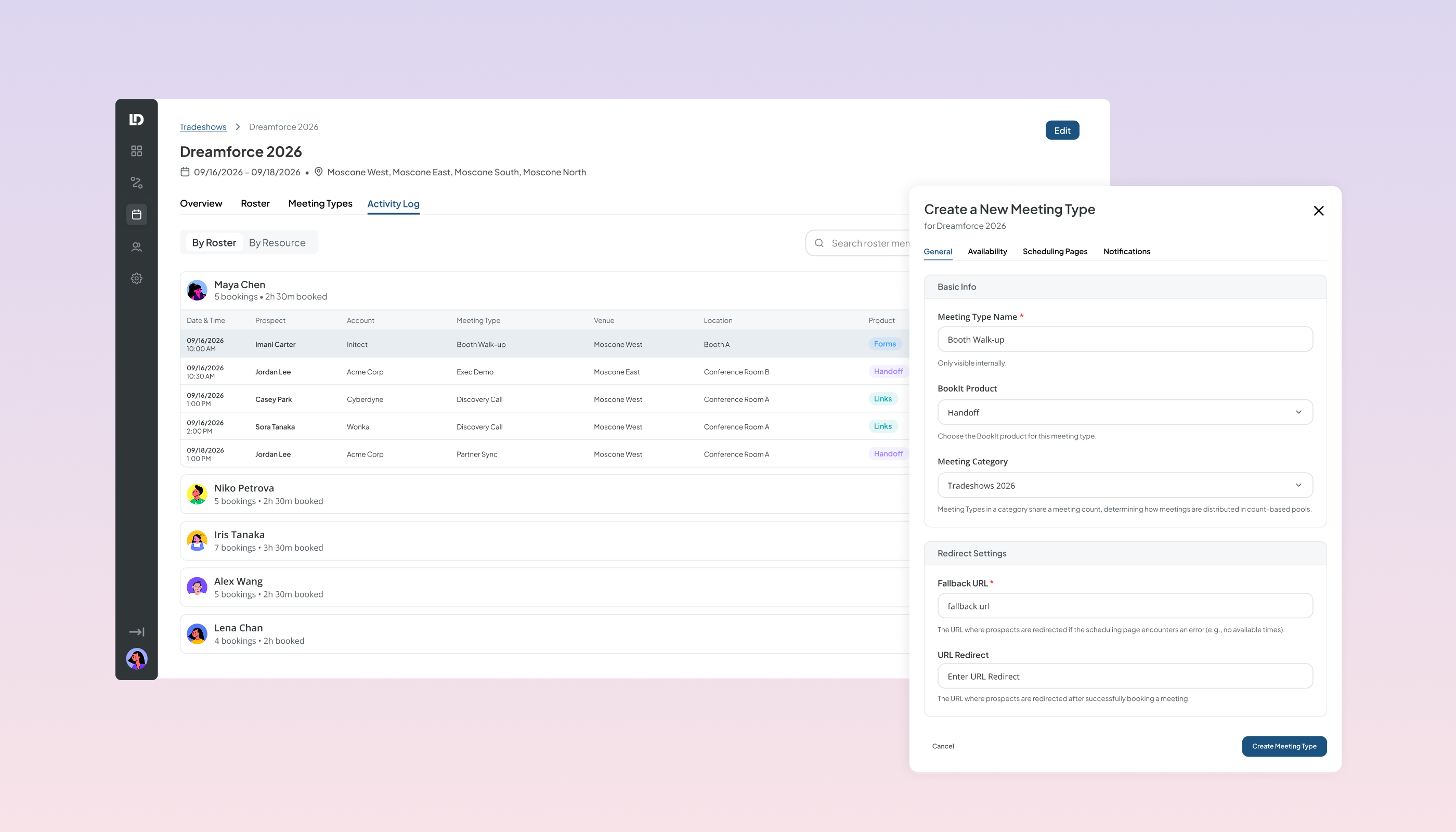Screen dimensions: 1456x832
Task: Click the Forms tag in the Imani Carter row
Action: point(885,344)
